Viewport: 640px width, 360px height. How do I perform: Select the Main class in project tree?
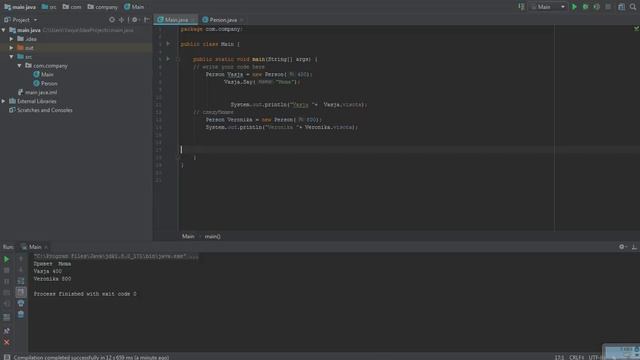43,75
